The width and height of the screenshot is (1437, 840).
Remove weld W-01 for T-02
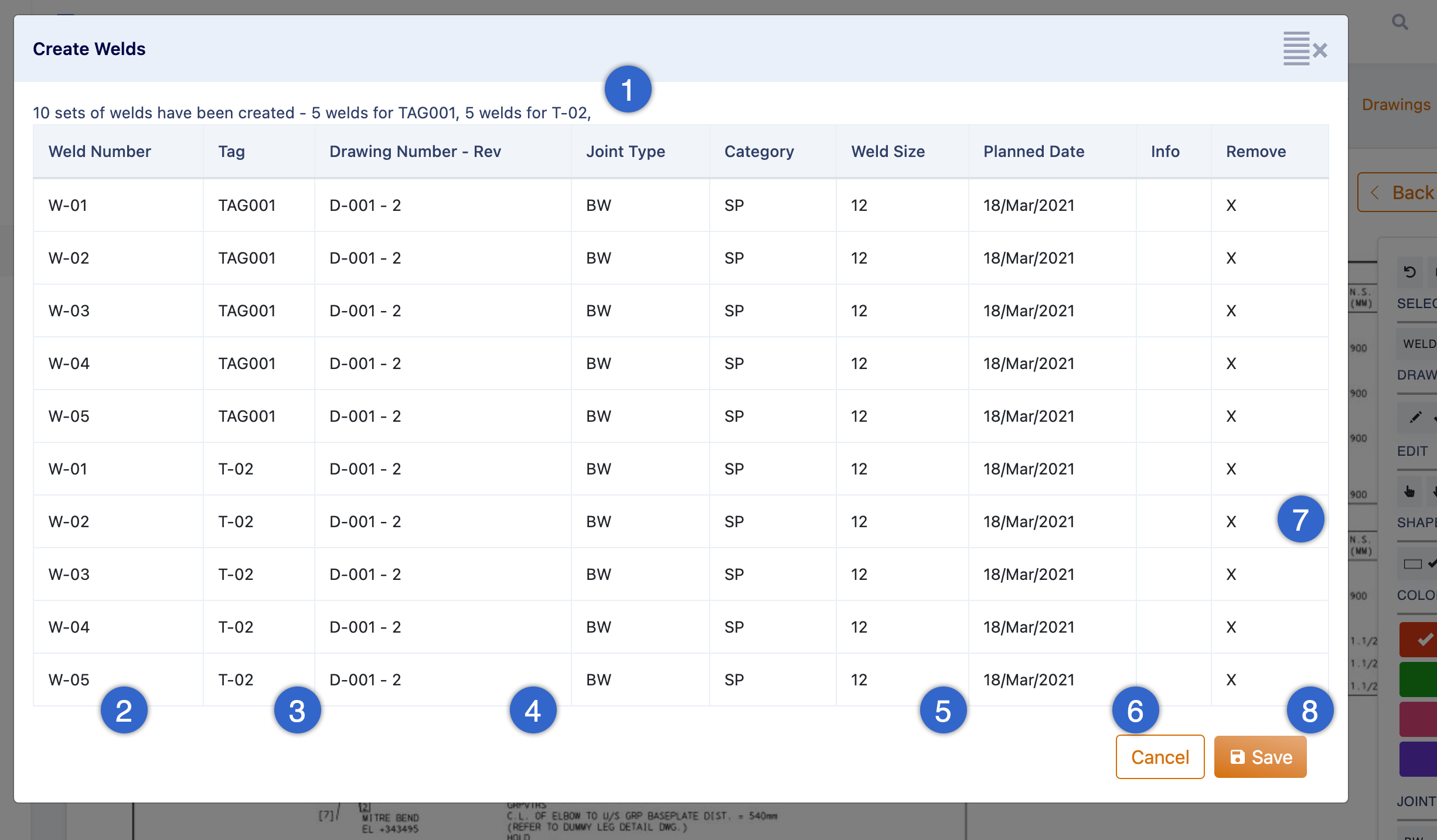click(1231, 469)
